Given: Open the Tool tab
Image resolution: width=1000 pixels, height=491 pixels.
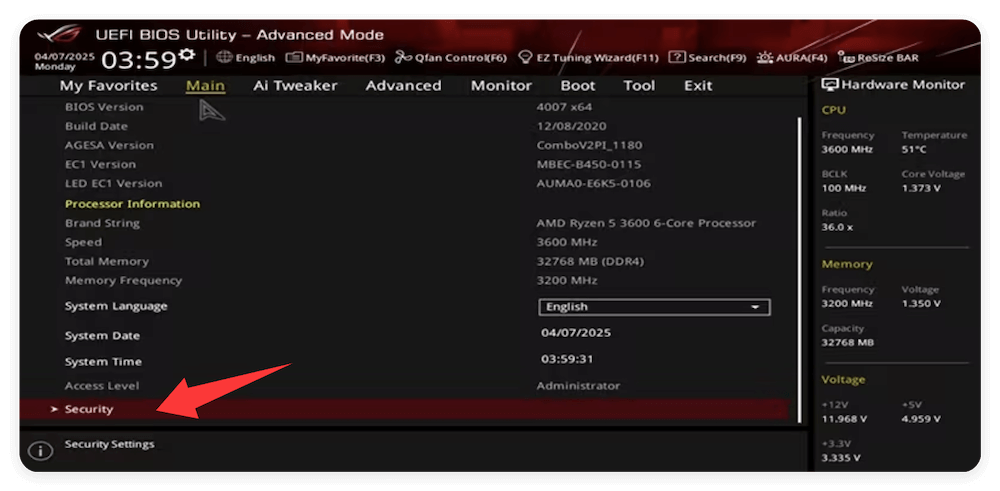Looking at the screenshot, I should [x=640, y=85].
